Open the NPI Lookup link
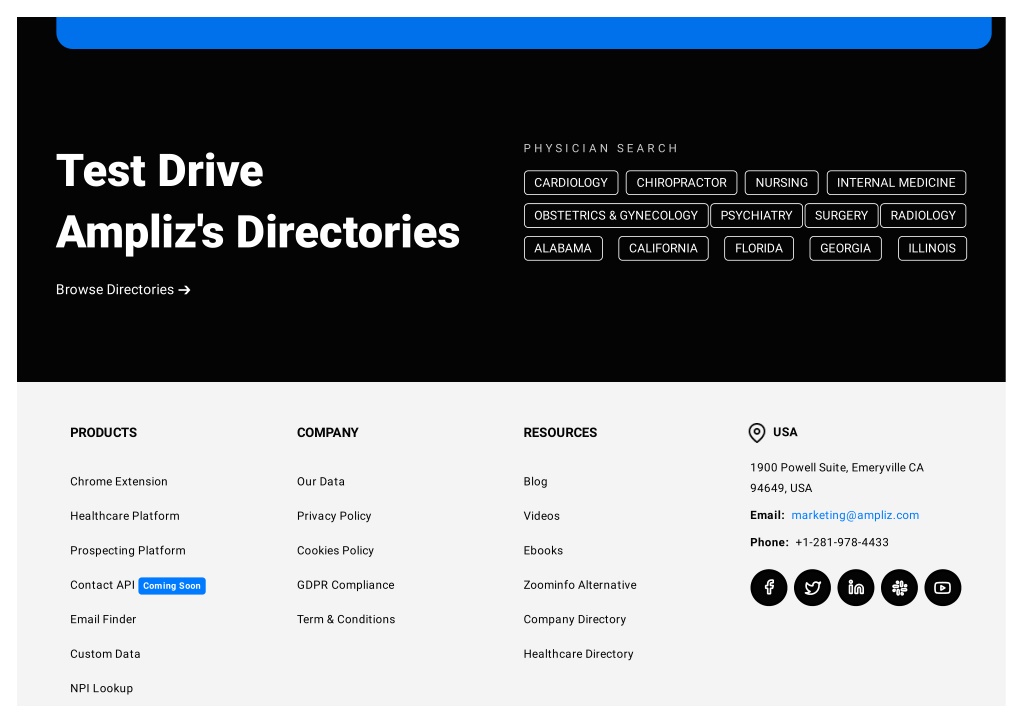The width and height of the screenshot is (1024, 723). pyautogui.click(x=101, y=688)
